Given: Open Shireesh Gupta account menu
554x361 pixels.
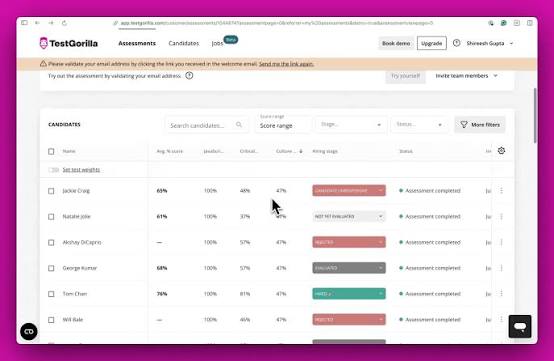Looking at the screenshot, I should click(x=489, y=43).
